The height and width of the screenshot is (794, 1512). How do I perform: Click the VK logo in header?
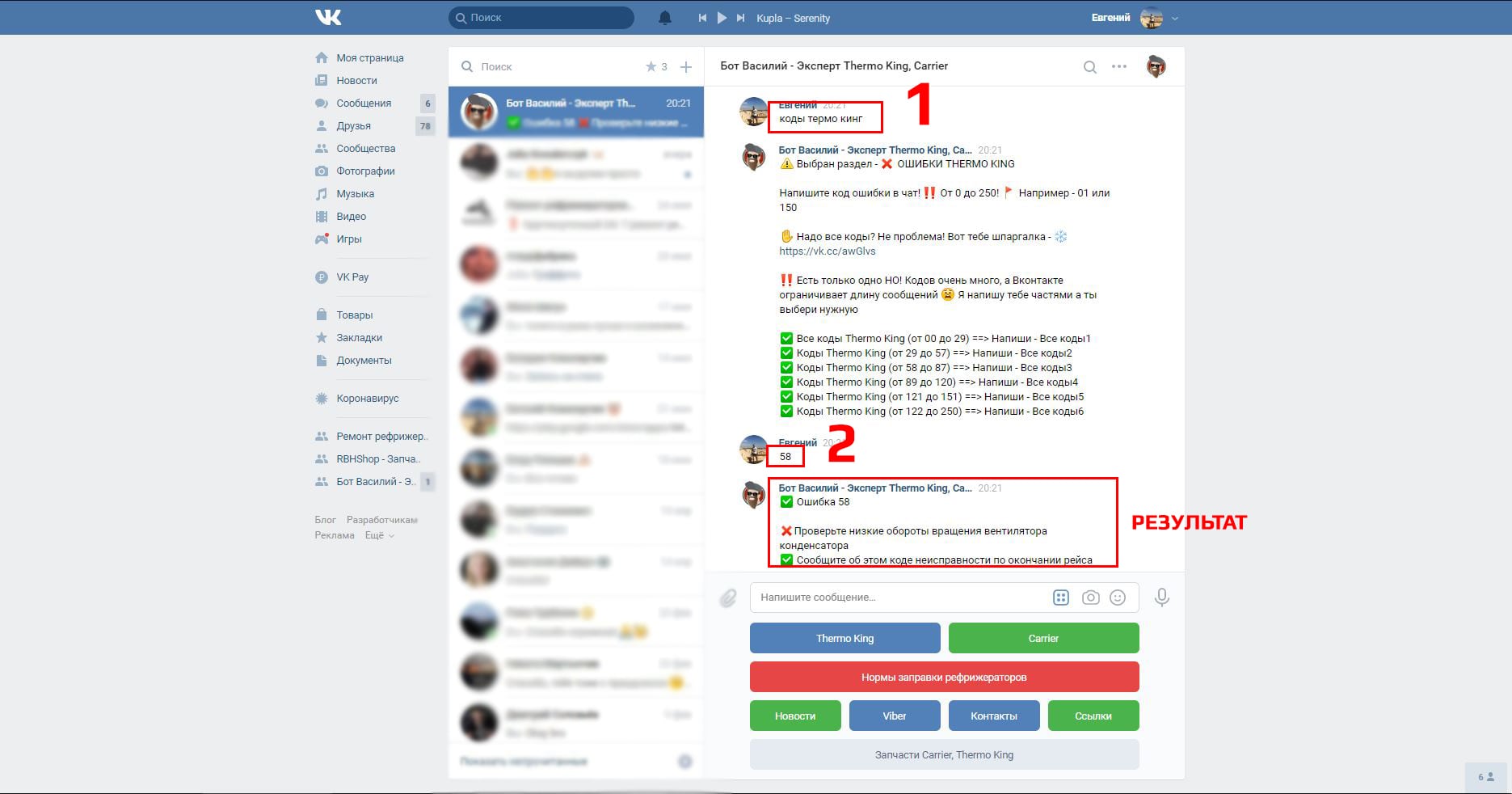(x=328, y=17)
